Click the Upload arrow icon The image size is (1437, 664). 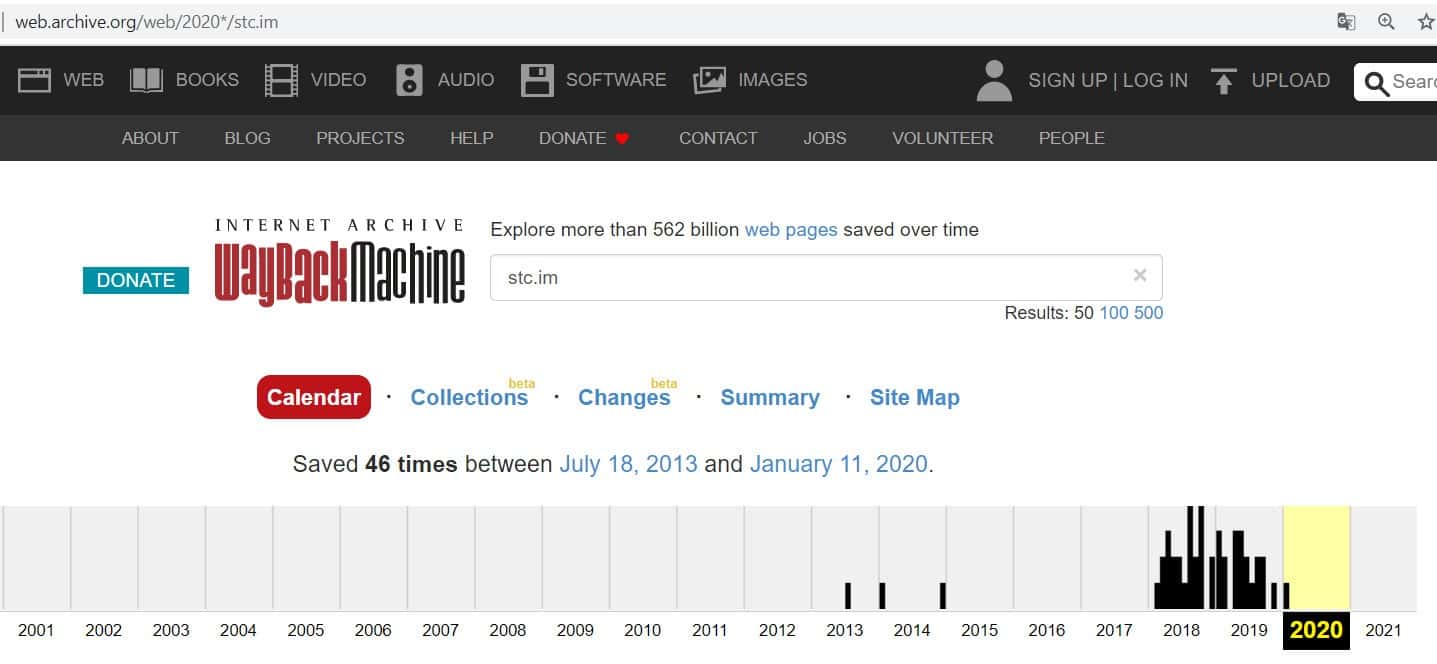click(1223, 81)
